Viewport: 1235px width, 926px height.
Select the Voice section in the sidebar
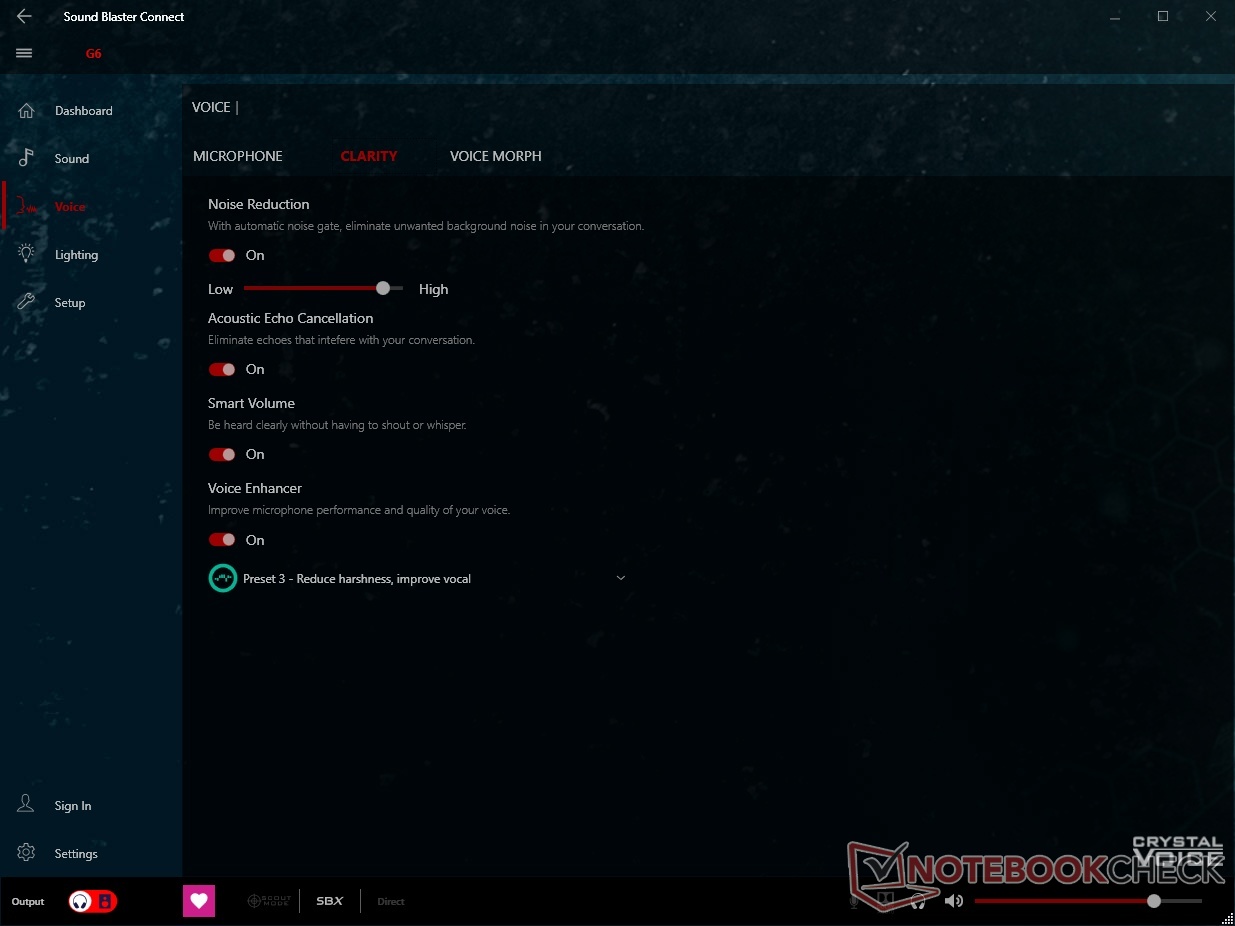(91, 207)
